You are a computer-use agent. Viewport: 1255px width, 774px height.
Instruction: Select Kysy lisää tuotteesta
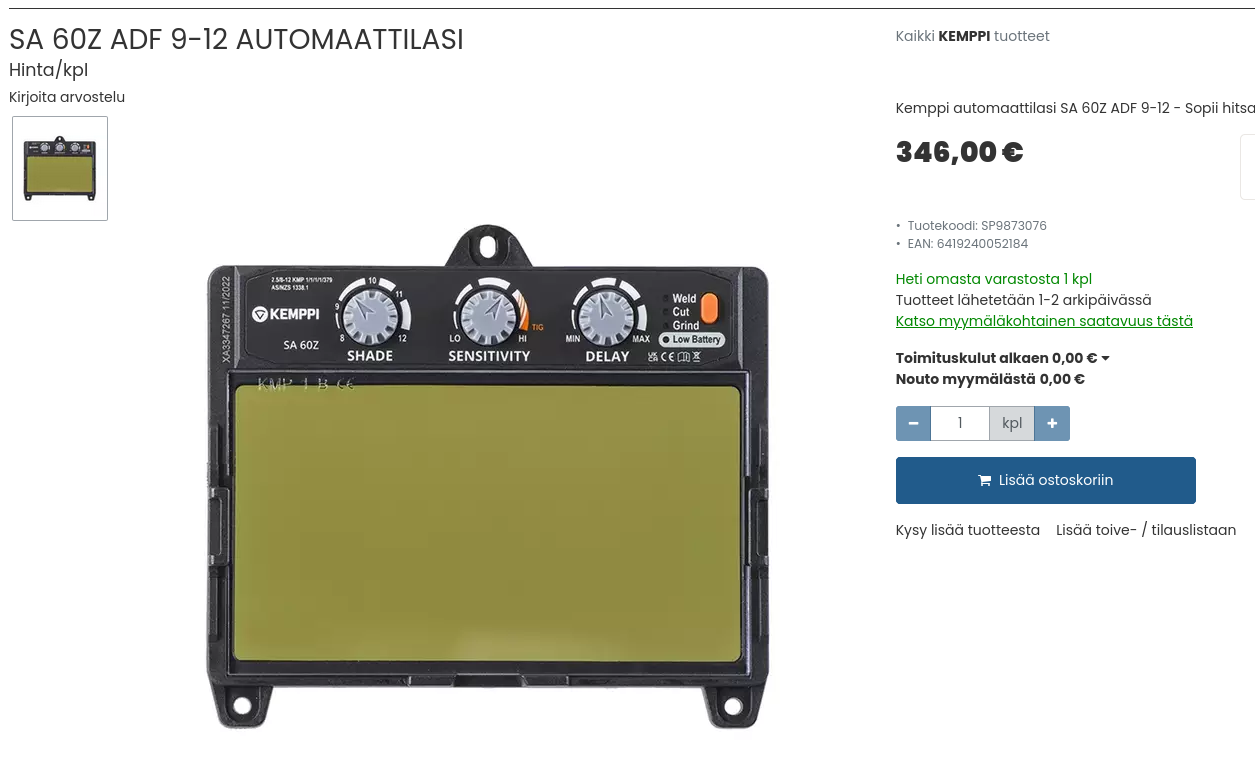(x=968, y=530)
